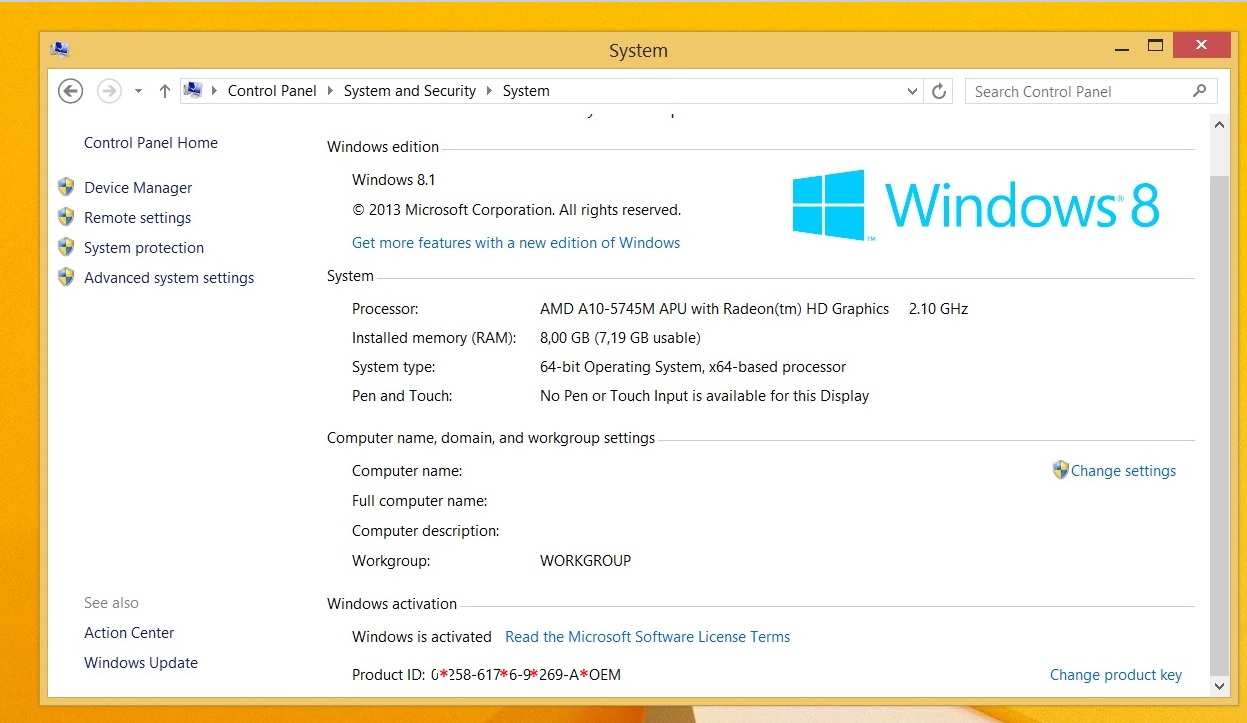1247x723 pixels.
Task: Select System and Security breadcrumb
Action: [409, 91]
